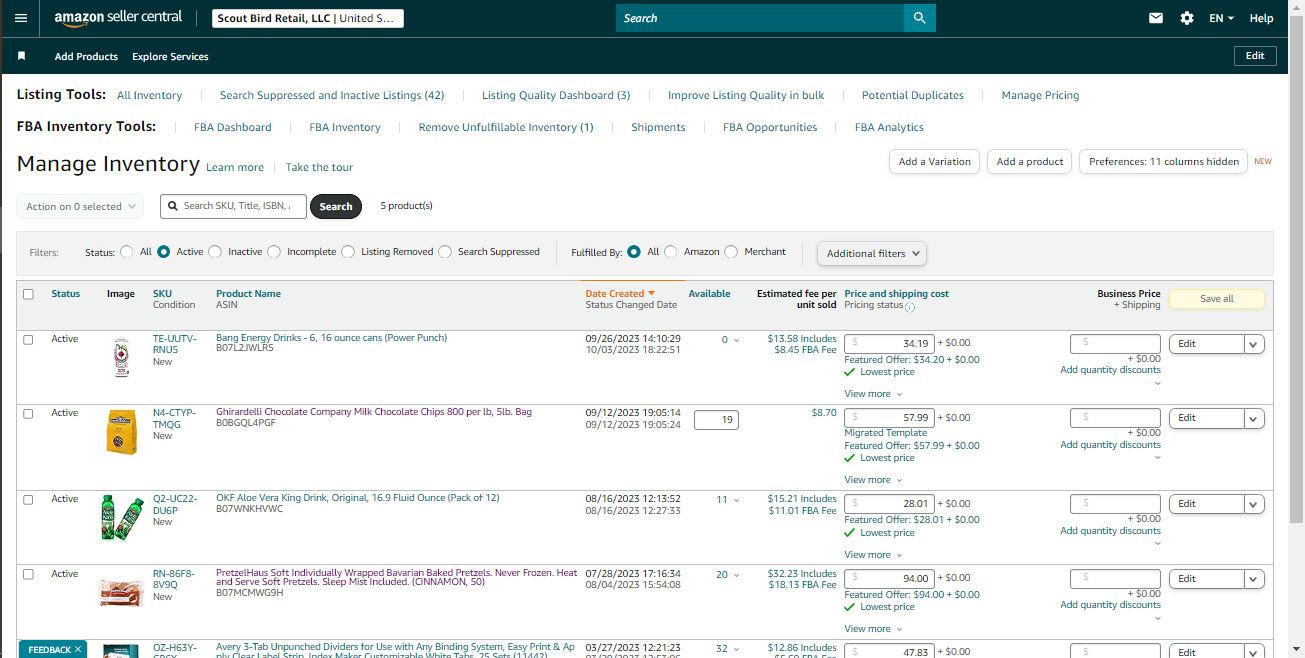This screenshot has width=1305, height=658.
Task: Open Ghirardelli Chocolate Chips product thumbnail
Action: pyautogui.click(x=121, y=432)
